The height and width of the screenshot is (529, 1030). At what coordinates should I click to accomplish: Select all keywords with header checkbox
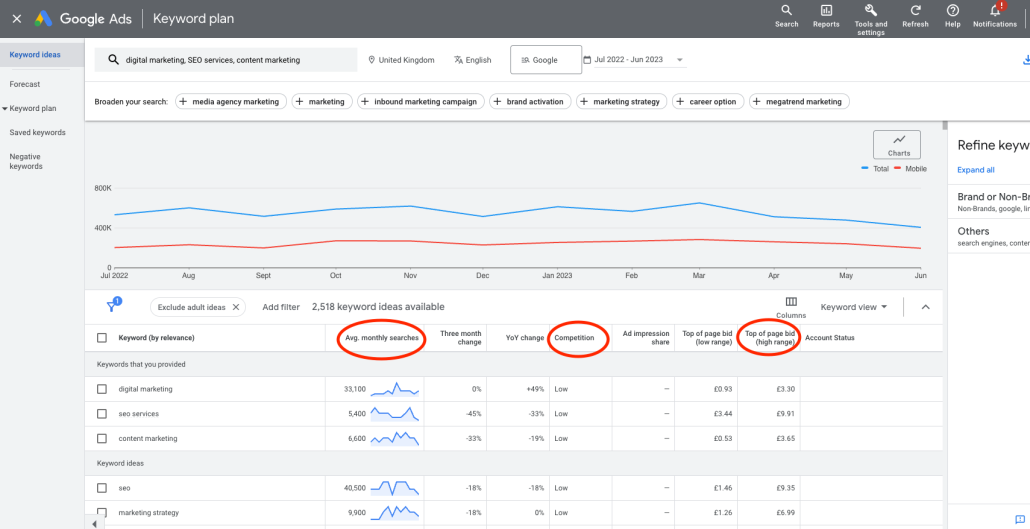coord(102,338)
